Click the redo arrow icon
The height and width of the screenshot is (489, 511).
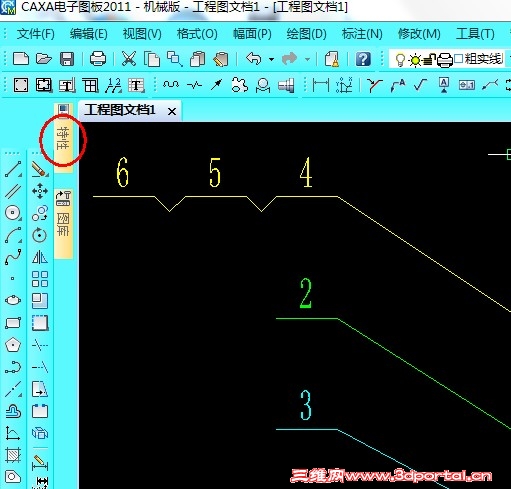click(x=289, y=59)
